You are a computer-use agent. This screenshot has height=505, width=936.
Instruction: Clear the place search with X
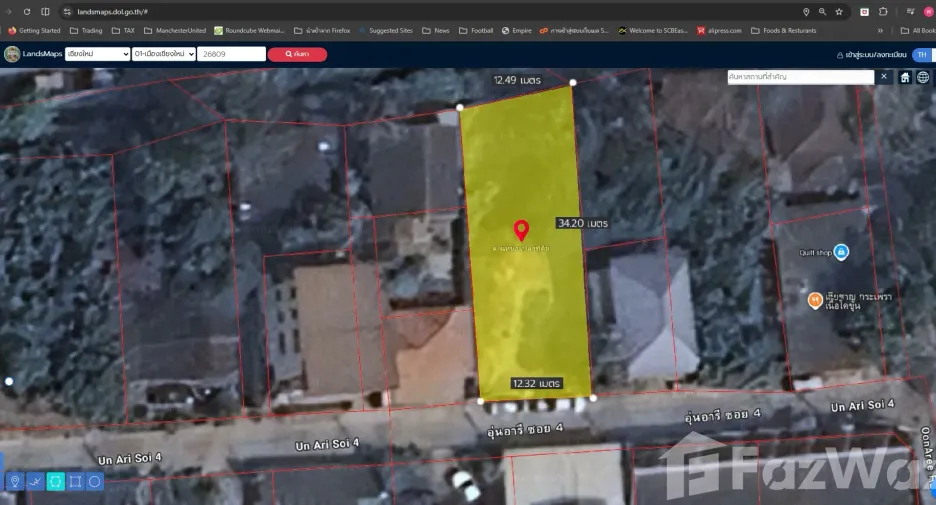pyautogui.click(x=884, y=76)
